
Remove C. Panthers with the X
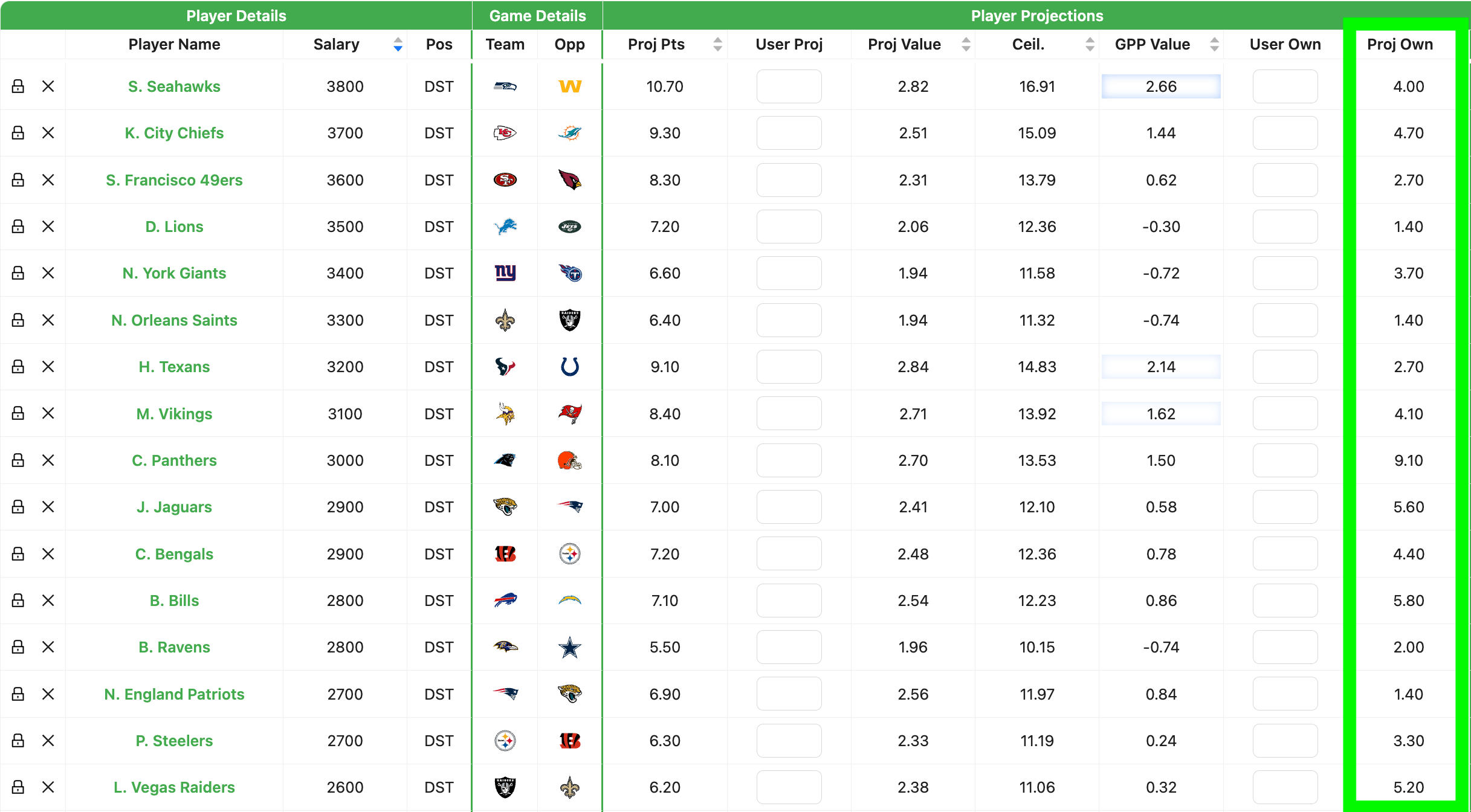[x=48, y=460]
